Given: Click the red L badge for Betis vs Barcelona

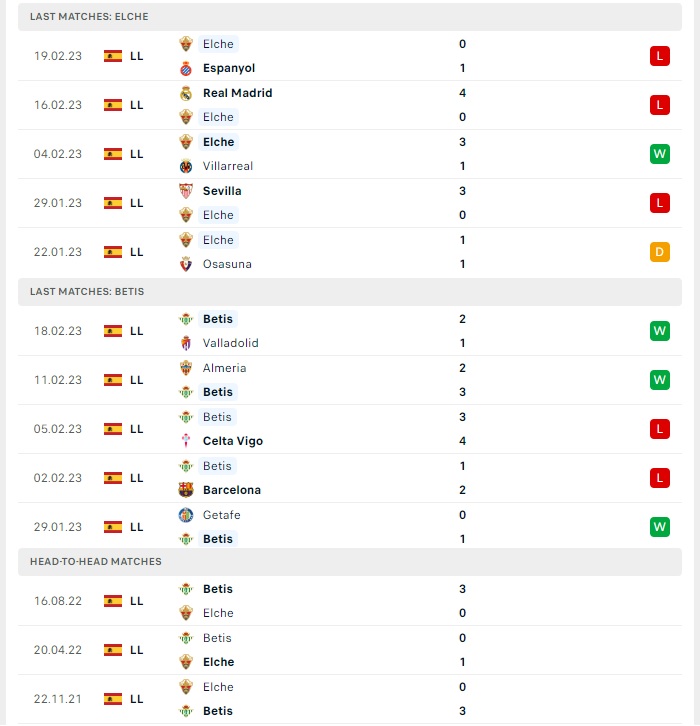Looking at the screenshot, I should point(659,478).
